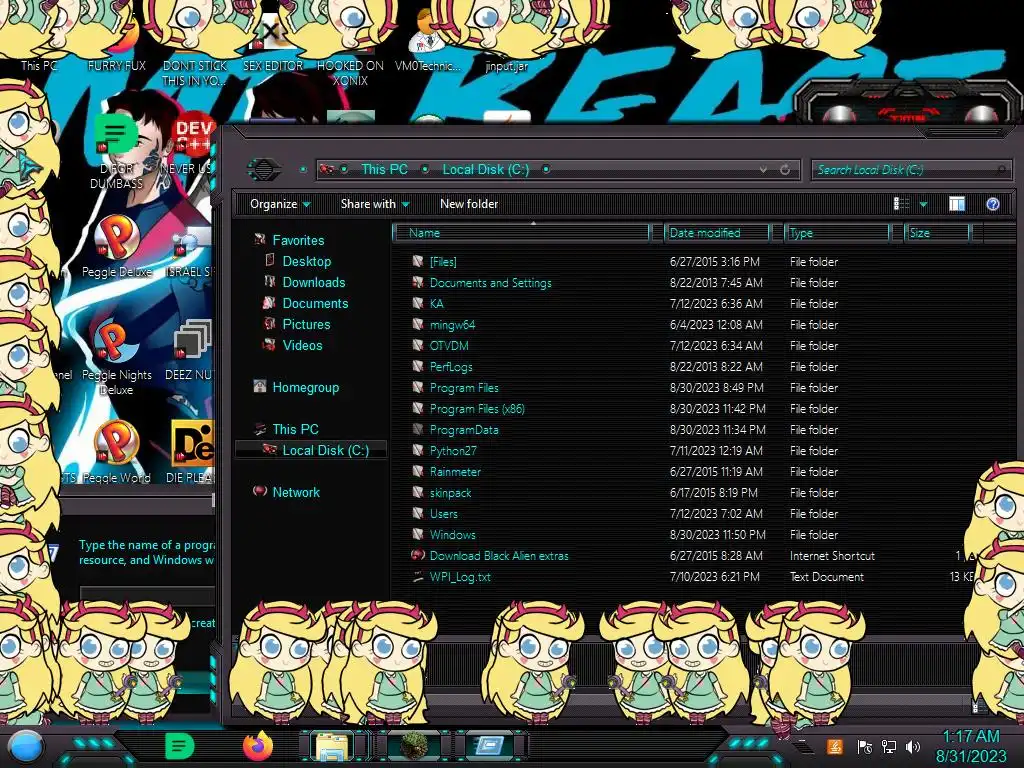Launch Firefox from the taskbar
Viewport: 1024px width, 768px height.
click(x=258, y=746)
